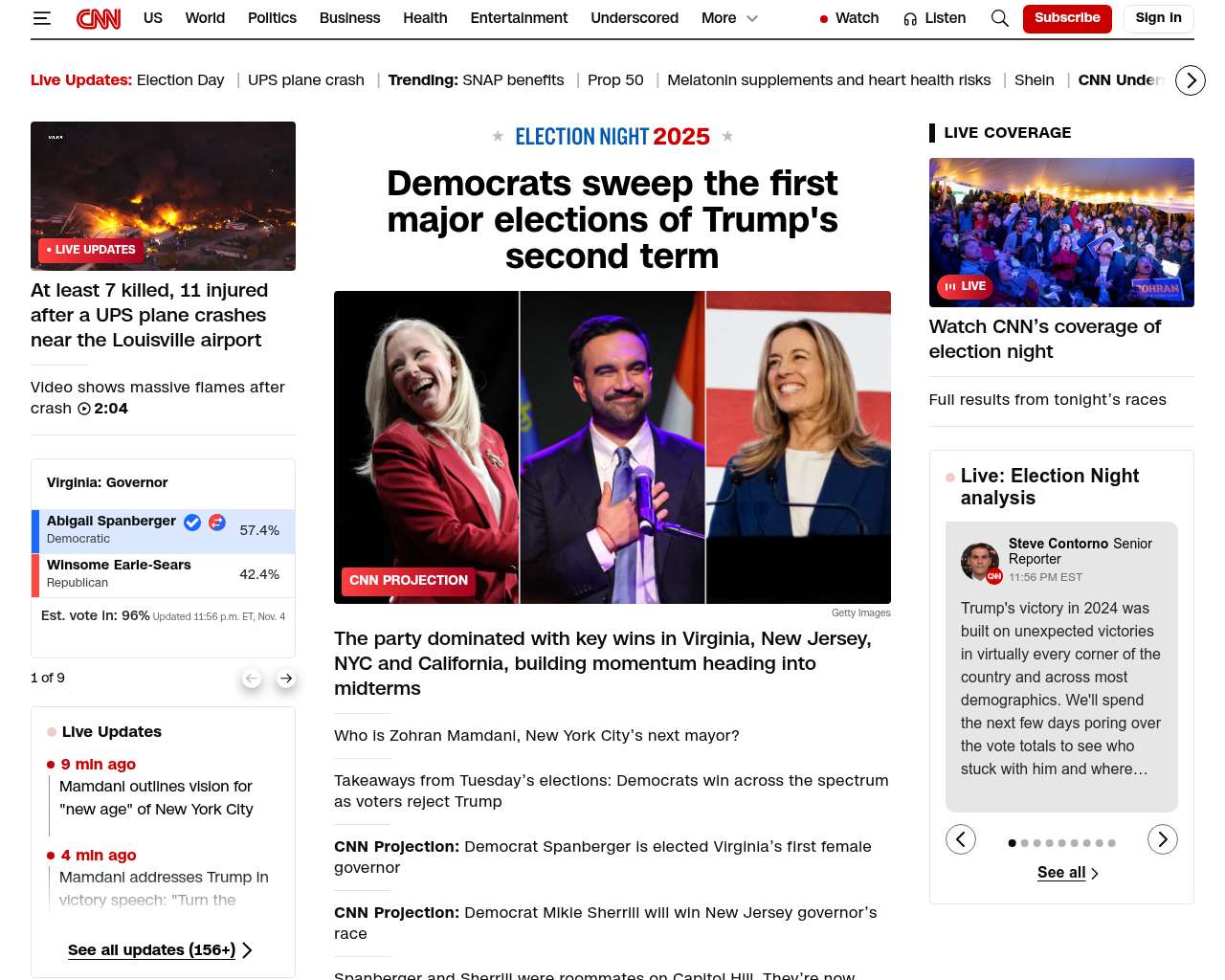
Task: Go to next election race card
Action: (286, 679)
